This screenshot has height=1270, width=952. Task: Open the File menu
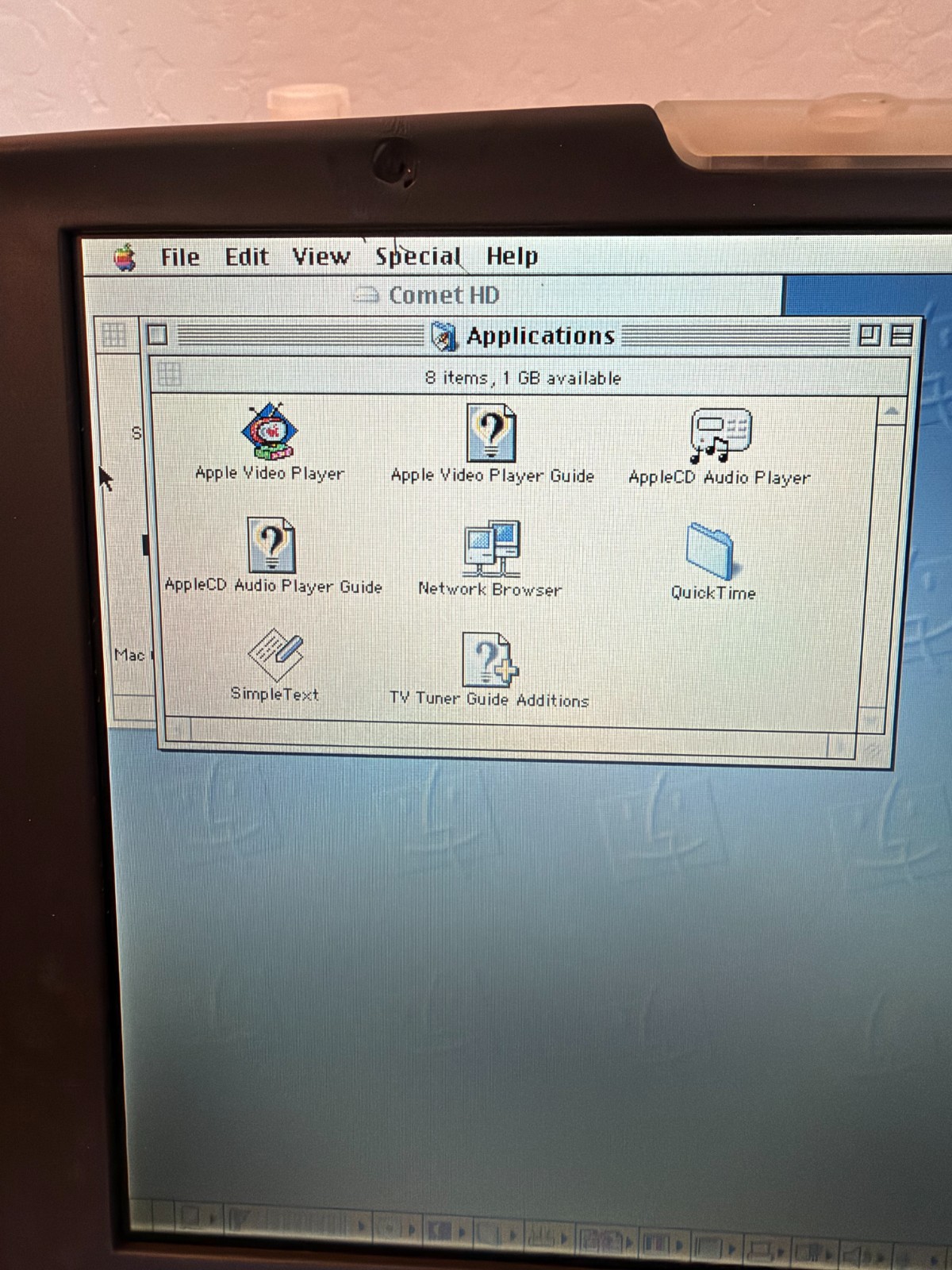click(x=180, y=257)
